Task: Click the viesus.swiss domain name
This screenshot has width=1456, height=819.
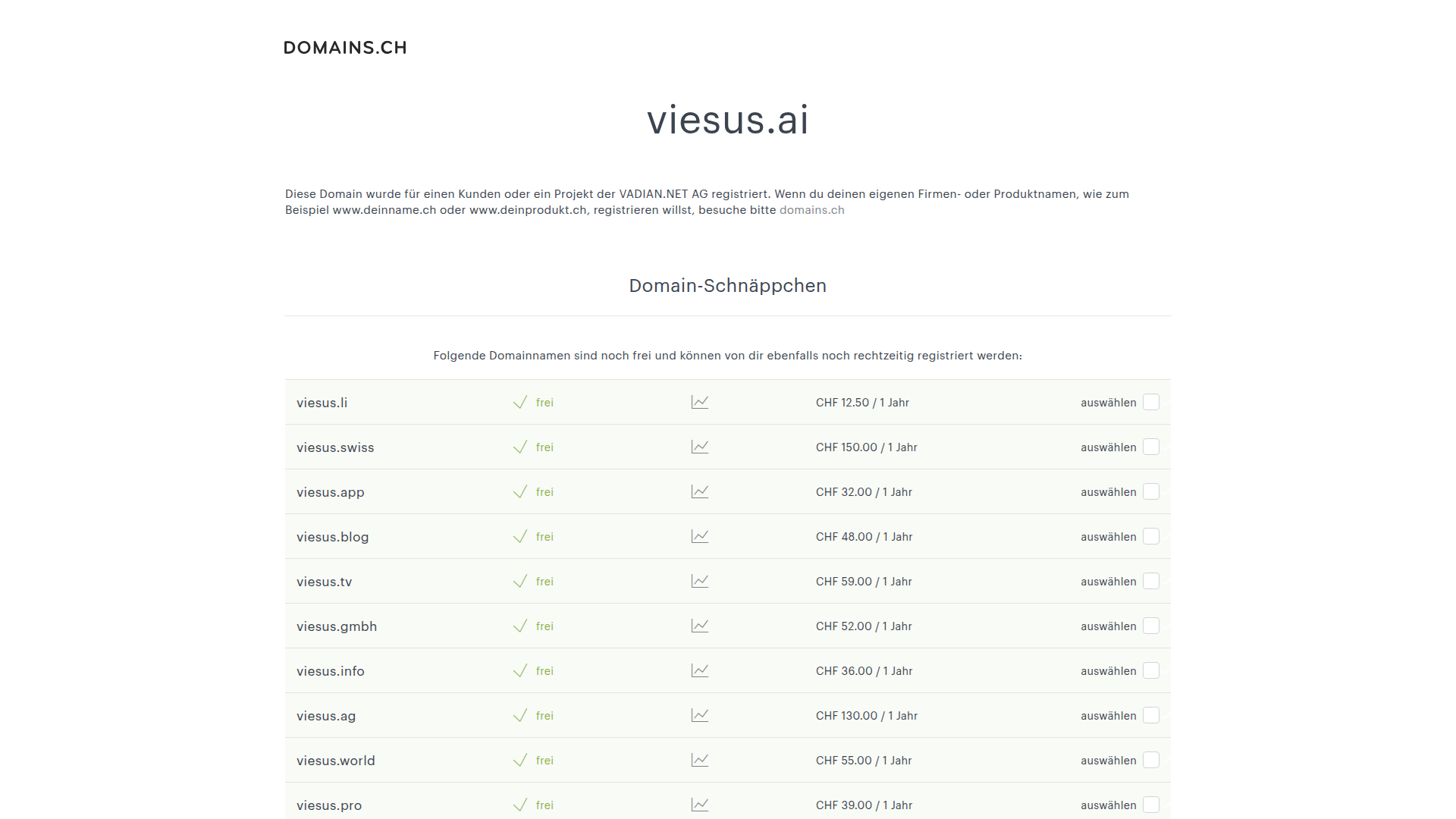Action: [x=335, y=447]
